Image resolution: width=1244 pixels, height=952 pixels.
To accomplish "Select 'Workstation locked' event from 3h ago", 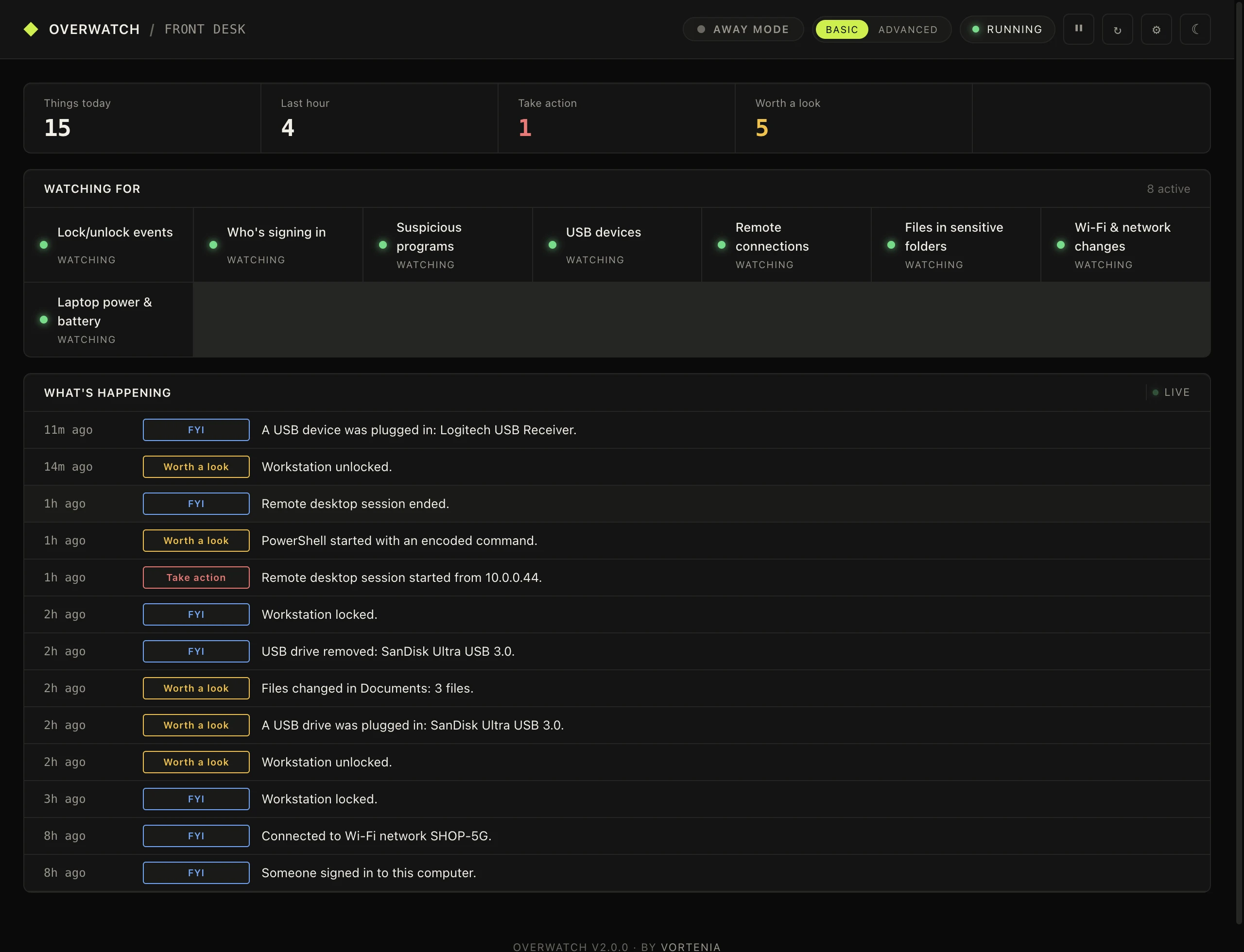I will click(617, 799).
